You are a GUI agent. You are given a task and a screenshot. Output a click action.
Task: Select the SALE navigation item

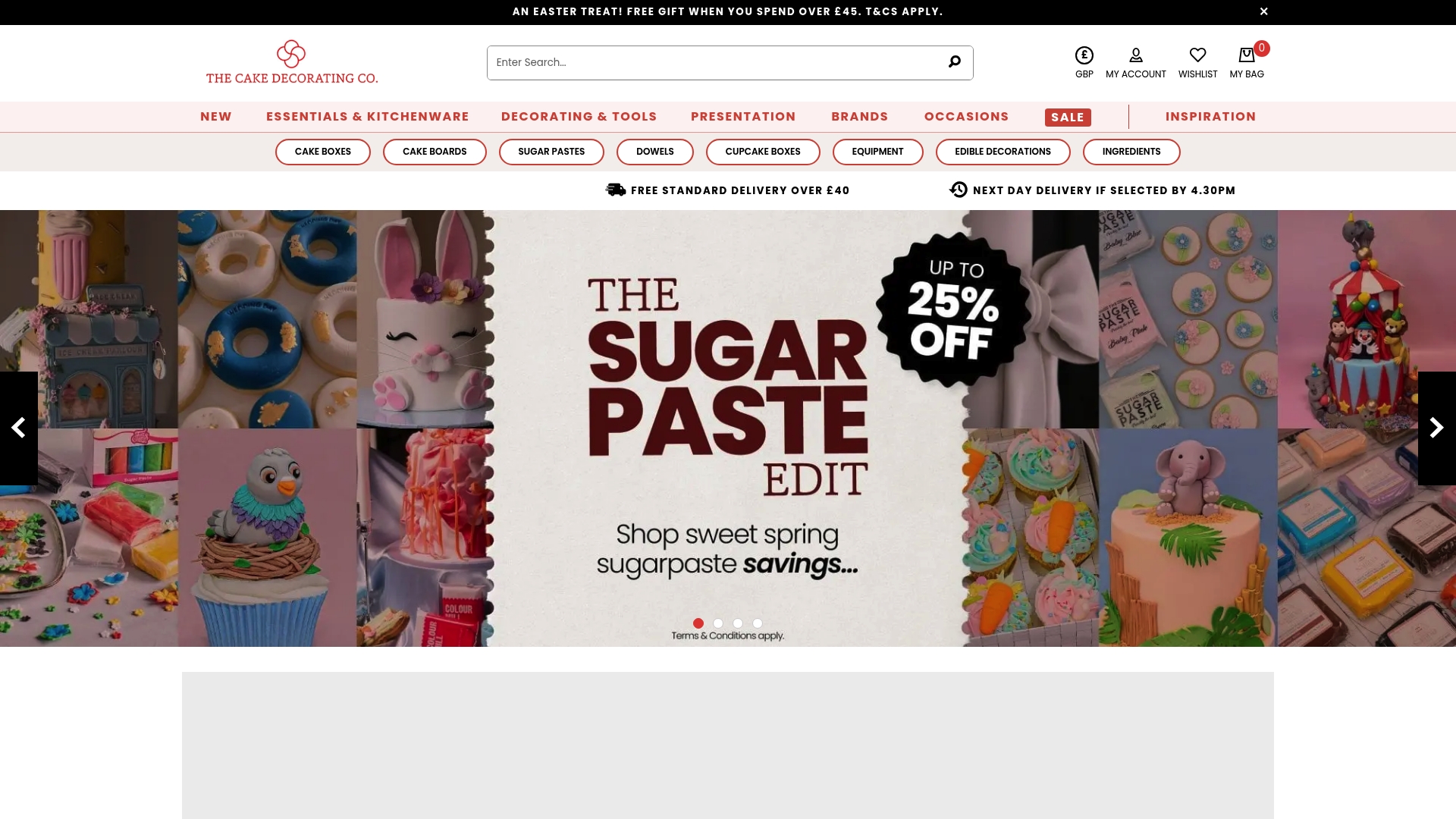click(1067, 117)
